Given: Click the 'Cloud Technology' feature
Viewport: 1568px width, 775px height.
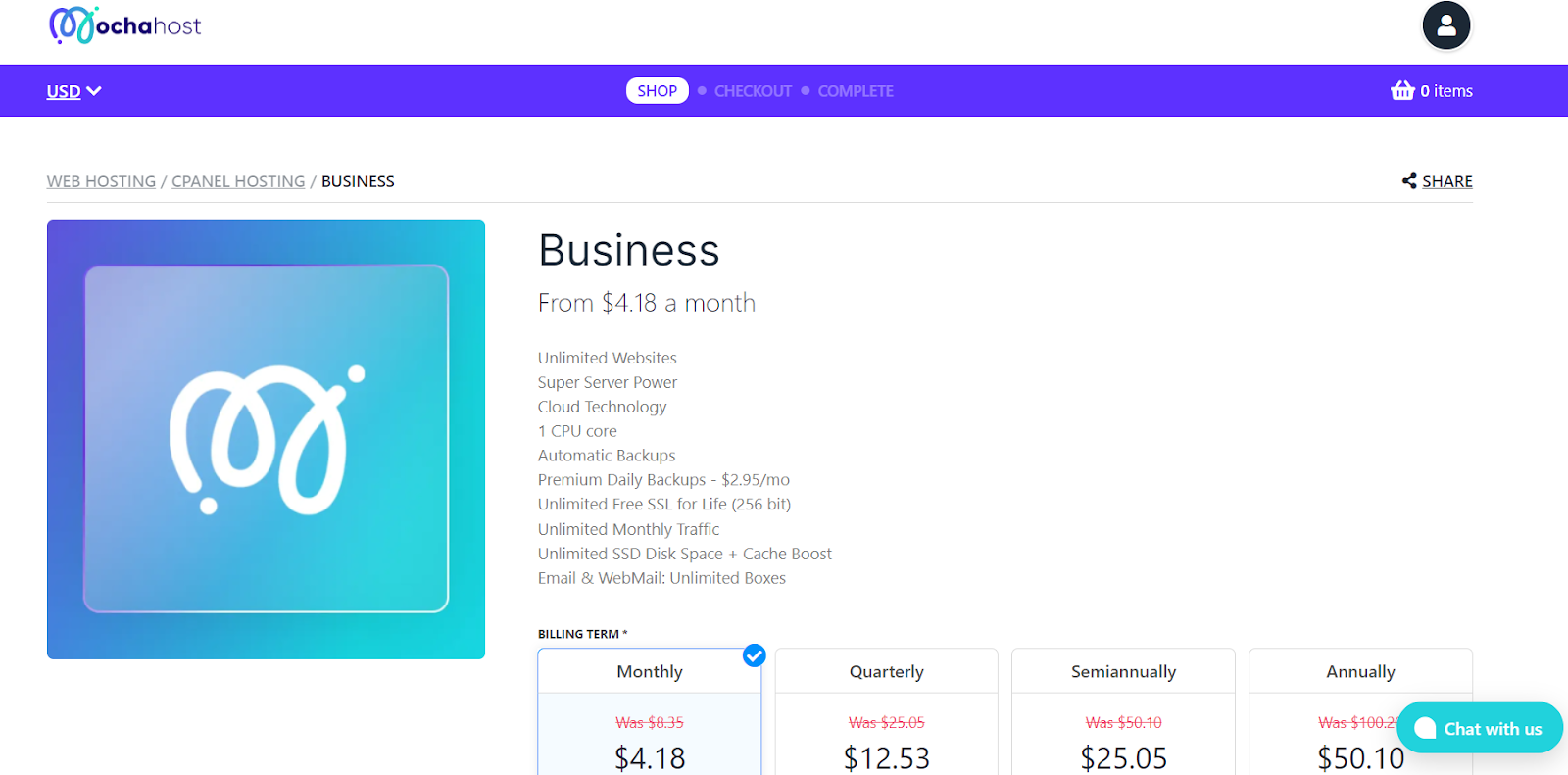Looking at the screenshot, I should pyautogui.click(x=602, y=407).
